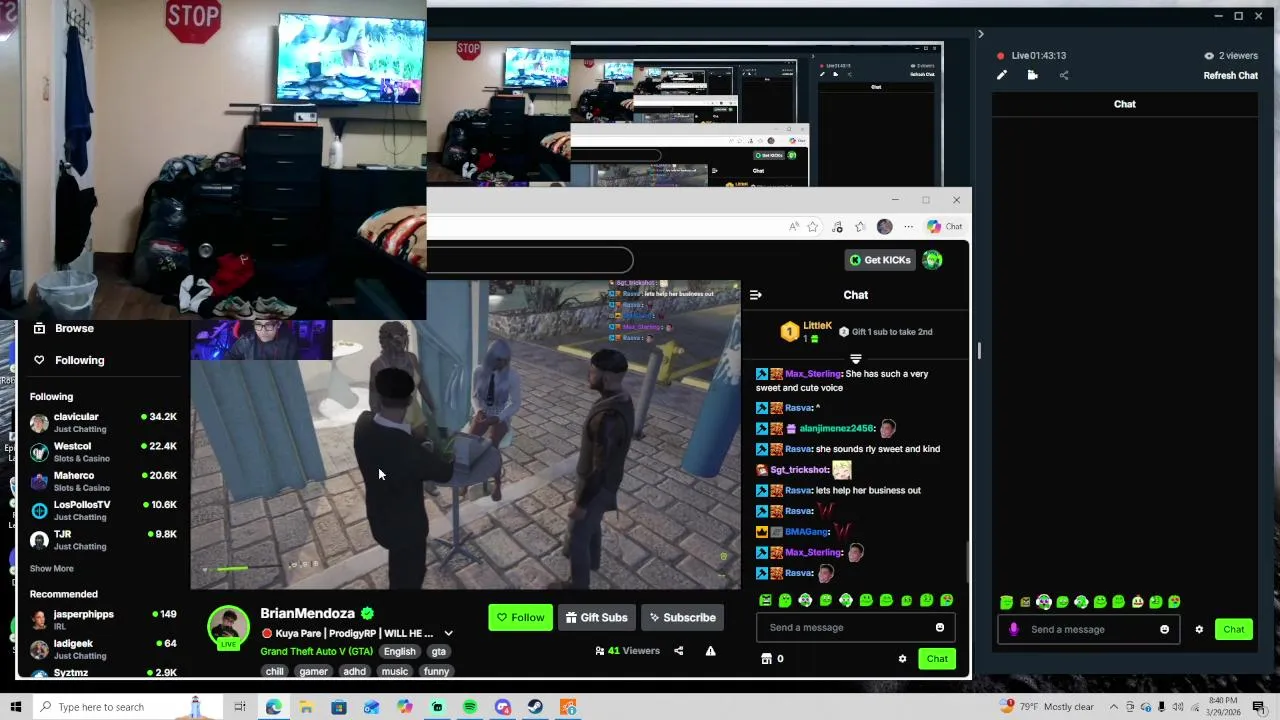Image resolution: width=1280 pixels, height=720 pixels.
Task: Click the English language tag
Action: coord(399,651)
